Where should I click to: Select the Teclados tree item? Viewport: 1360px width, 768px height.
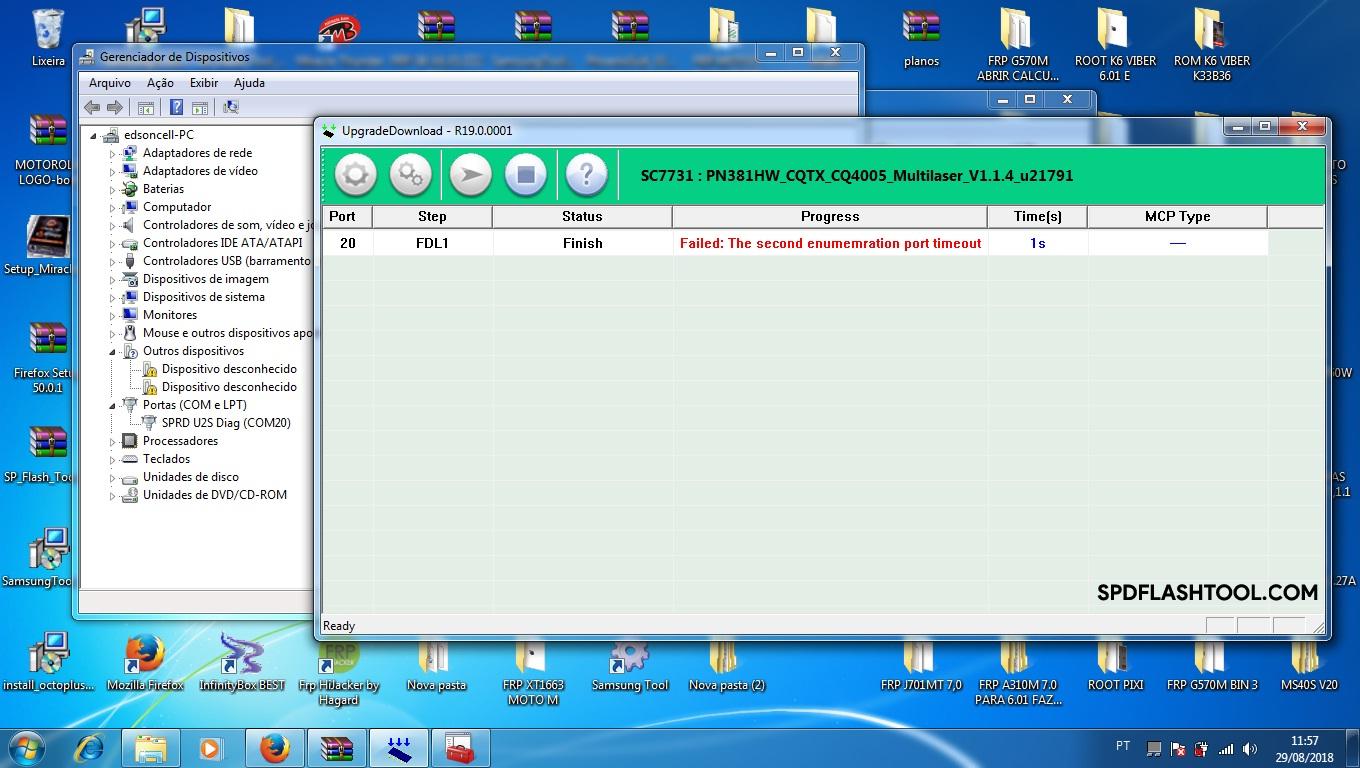pos(166,459)
